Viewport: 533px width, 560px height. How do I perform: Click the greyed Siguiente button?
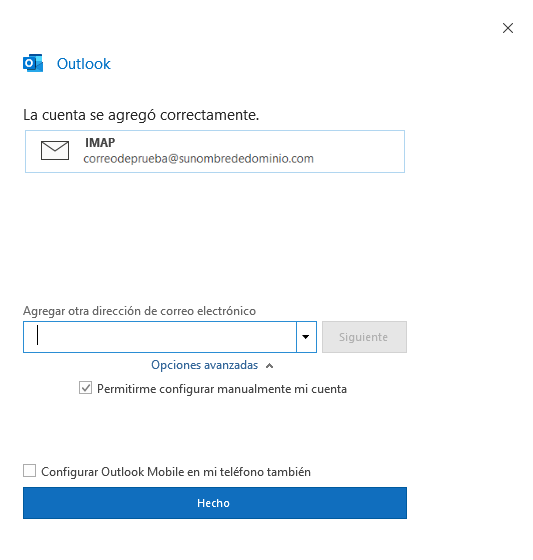[364, 337]
